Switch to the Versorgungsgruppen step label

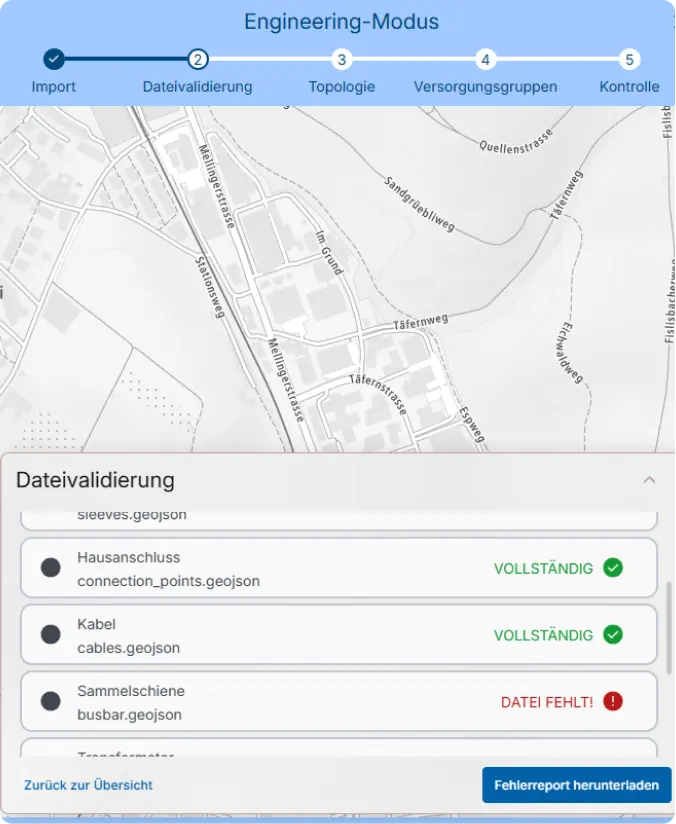tap(485, 87)
